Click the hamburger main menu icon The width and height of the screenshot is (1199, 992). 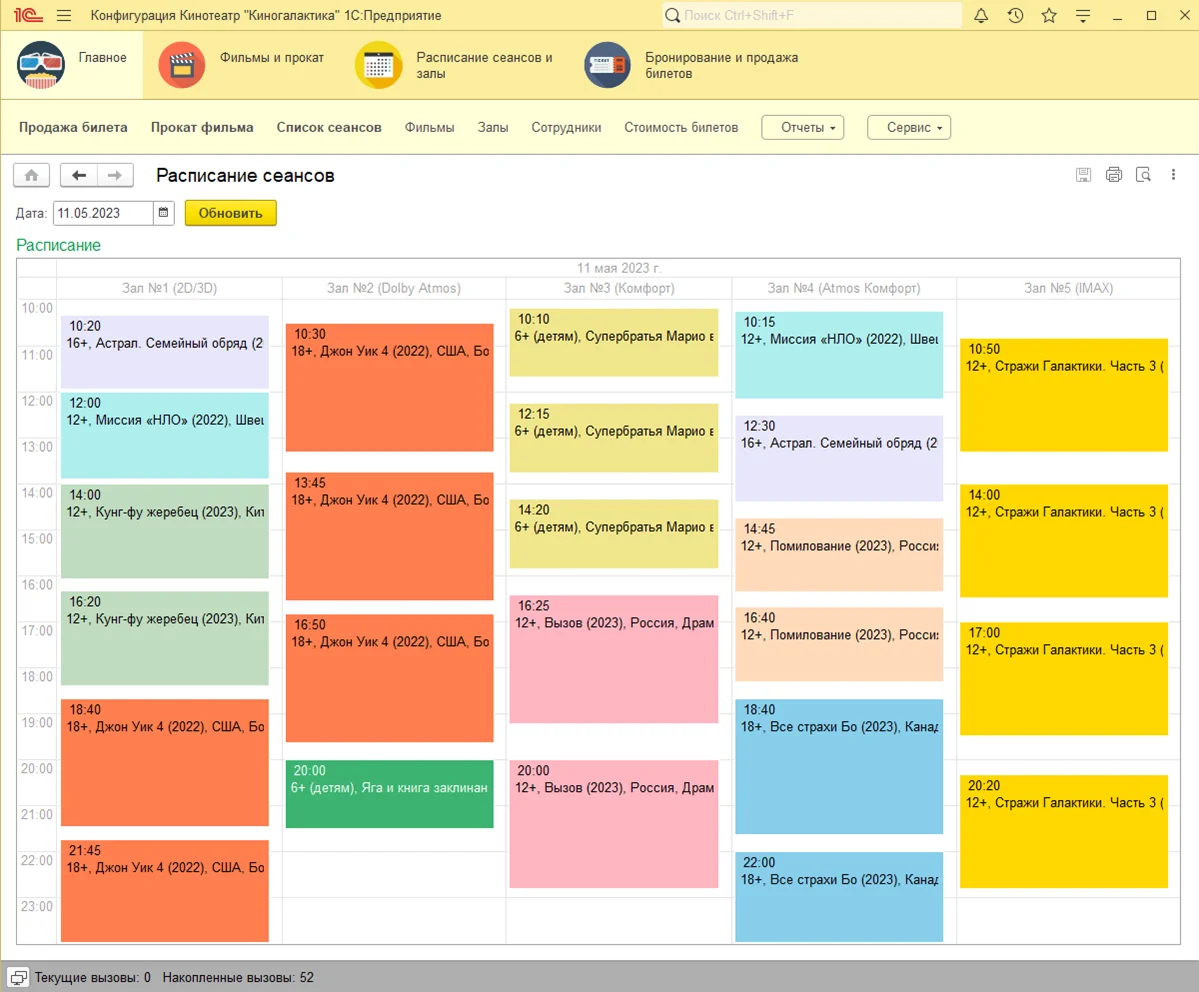point(64,15)
